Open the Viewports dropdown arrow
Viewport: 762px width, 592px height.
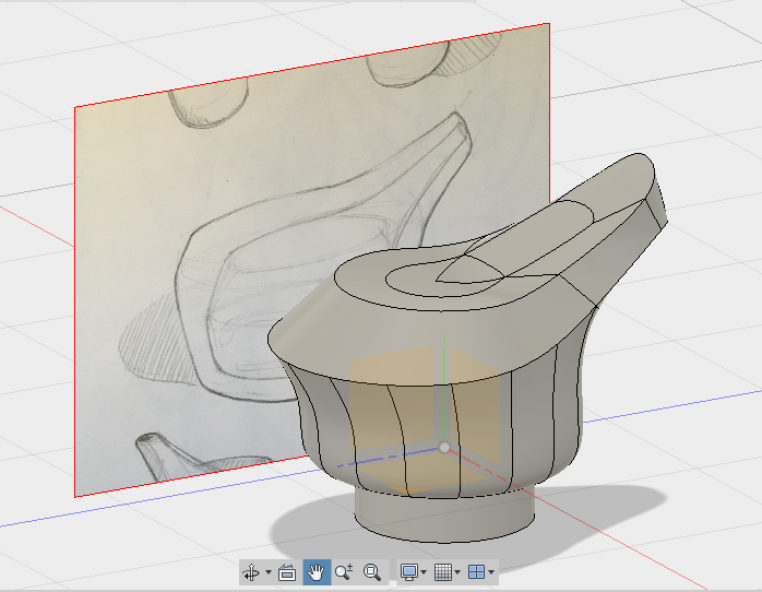492,573
